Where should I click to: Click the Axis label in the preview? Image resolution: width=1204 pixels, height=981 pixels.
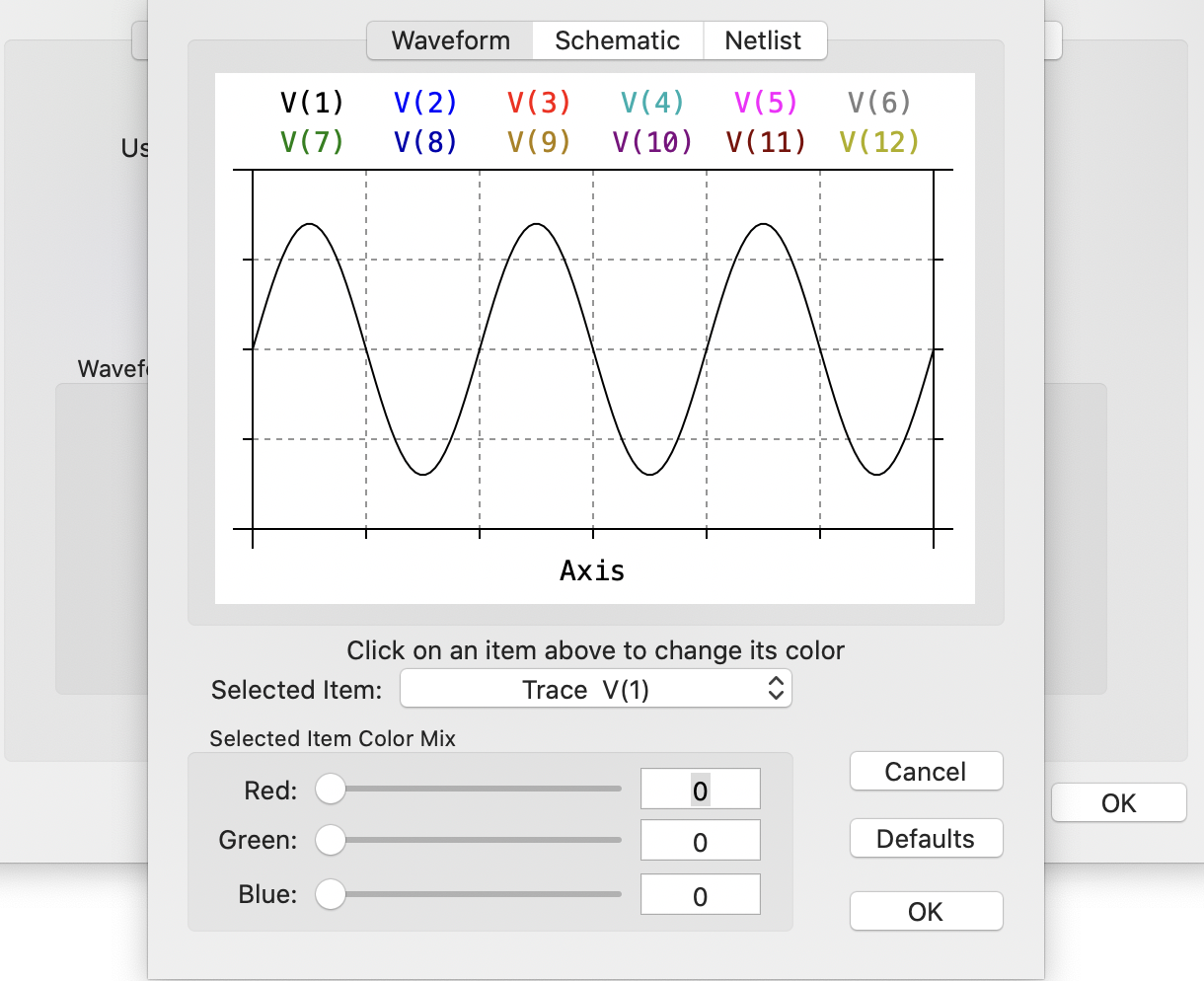[592, 569]
